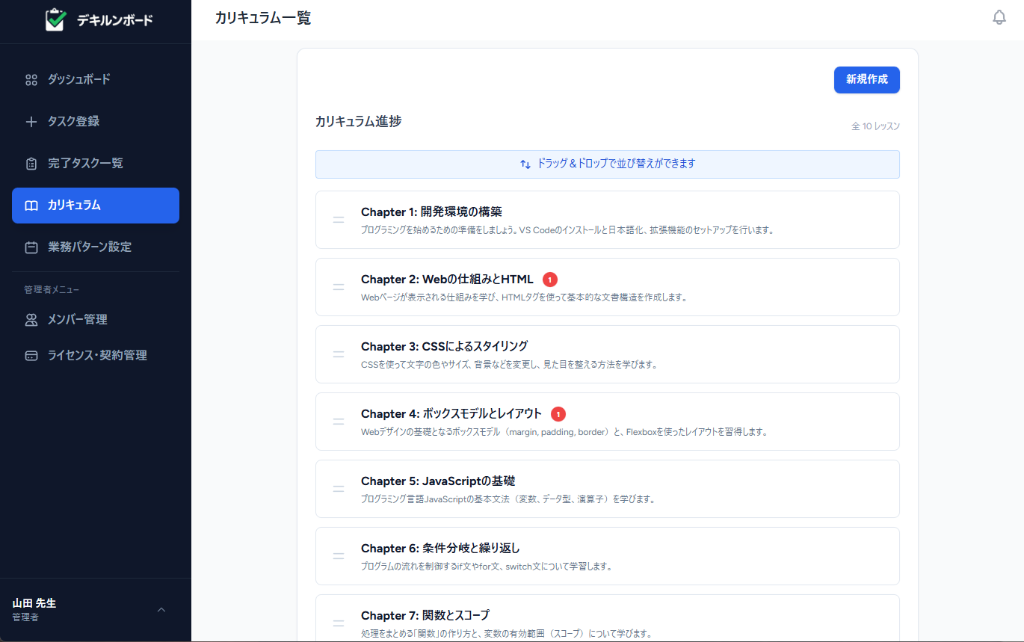
Task: Click the icon beside 業務パターン設定
Action: pyautogui.click(x=33, y=247)
